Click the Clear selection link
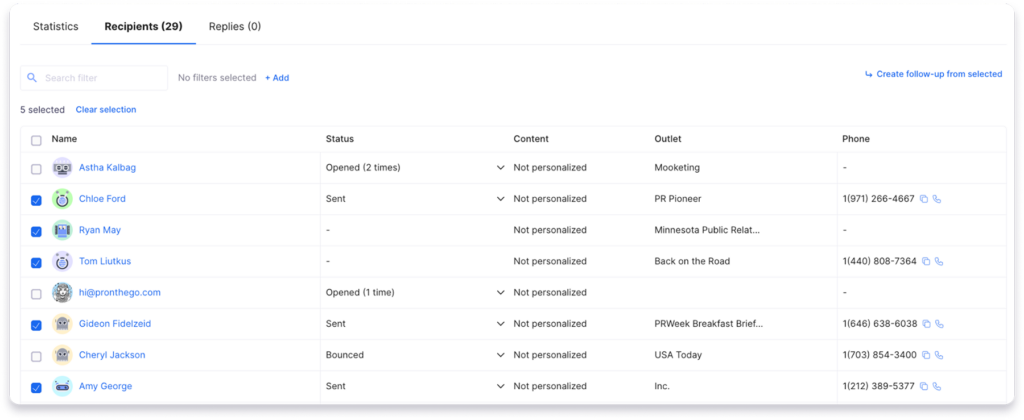This screenshot has height=420, width=1024. point(106,110)
